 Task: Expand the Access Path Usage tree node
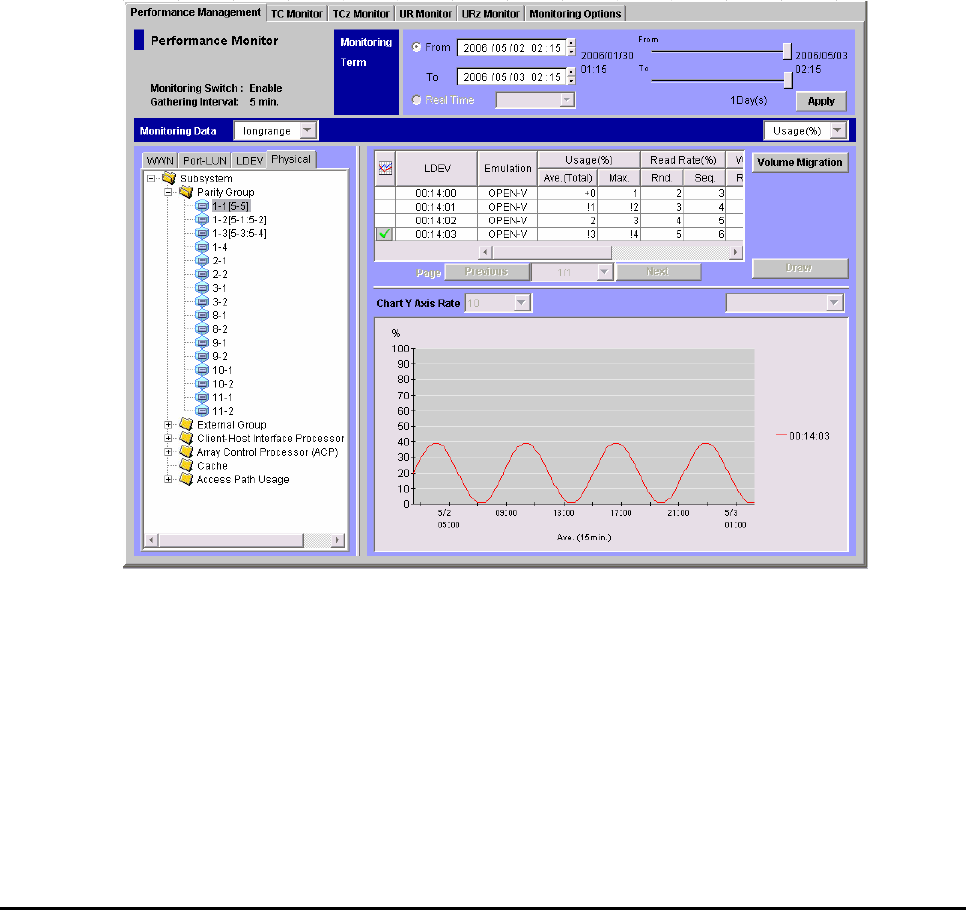(169, 480)
